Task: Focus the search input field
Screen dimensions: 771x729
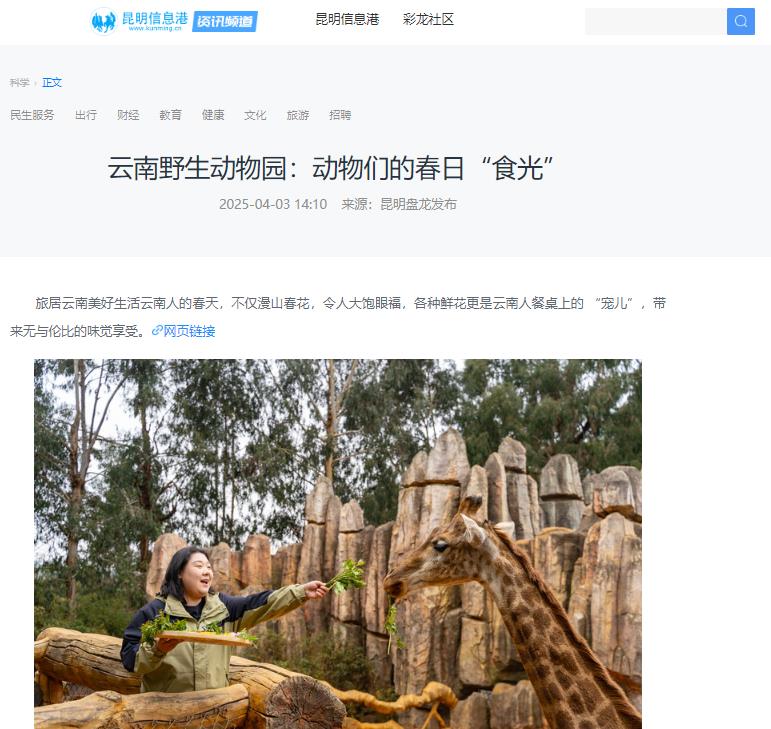Action: coord(656,21)
